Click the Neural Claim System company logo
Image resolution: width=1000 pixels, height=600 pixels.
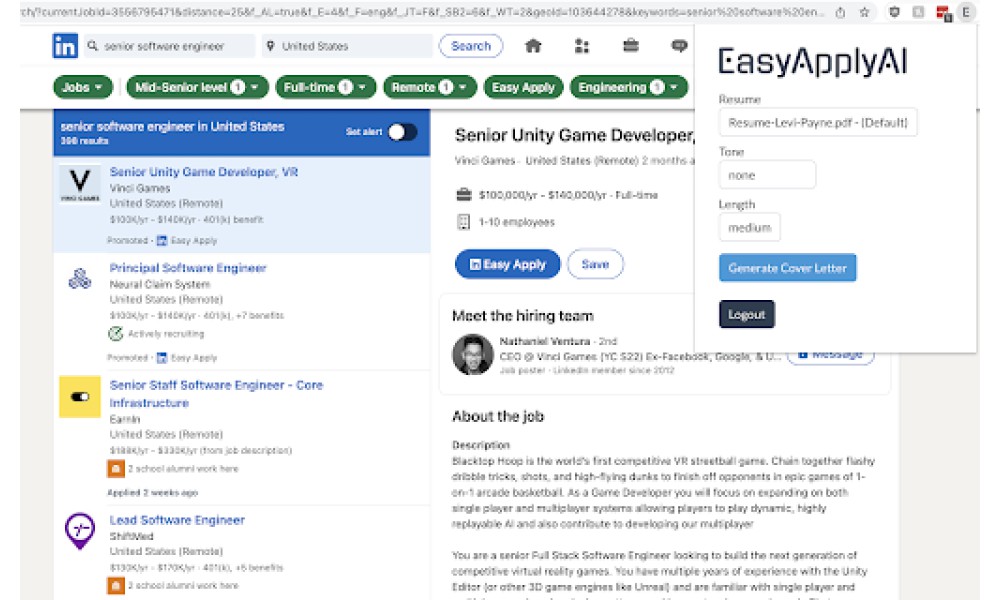[80, 279]
